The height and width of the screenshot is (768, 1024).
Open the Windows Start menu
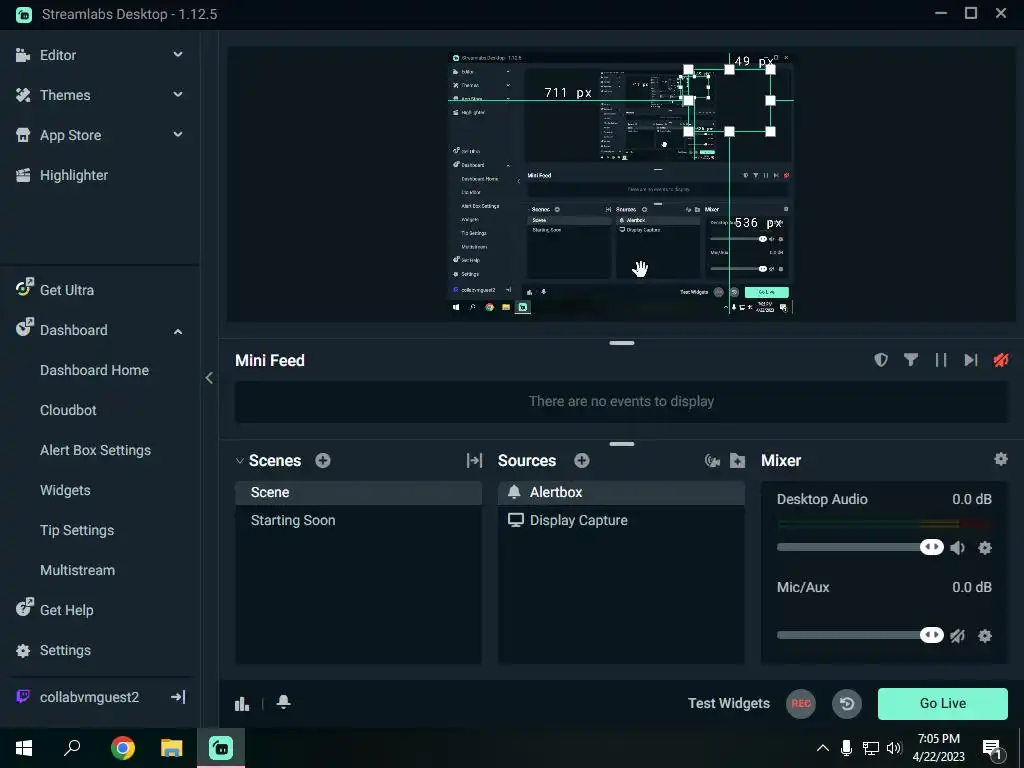tap(24, 748)
